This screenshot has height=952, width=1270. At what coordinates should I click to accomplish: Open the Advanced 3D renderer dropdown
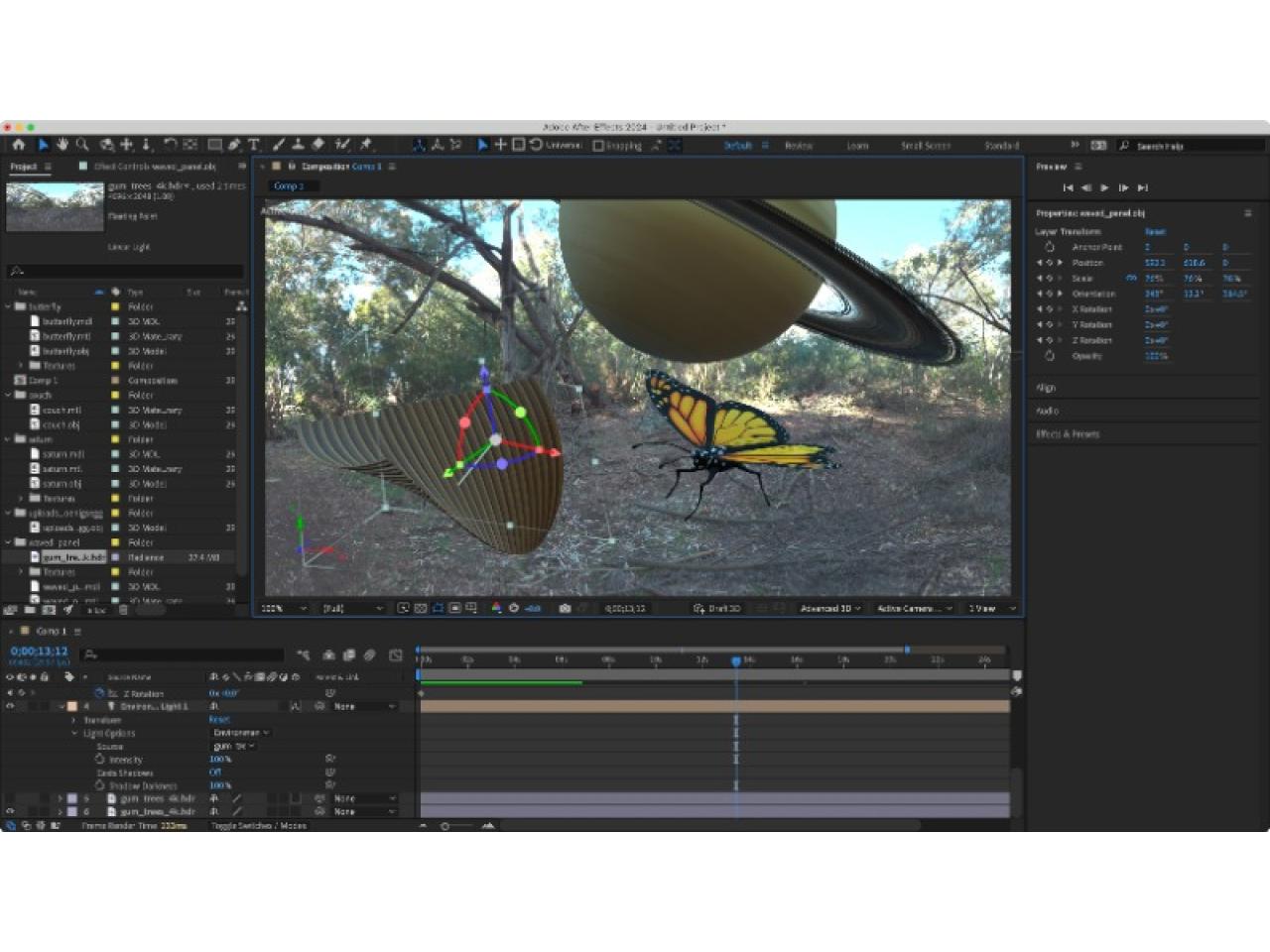point(830,608)
